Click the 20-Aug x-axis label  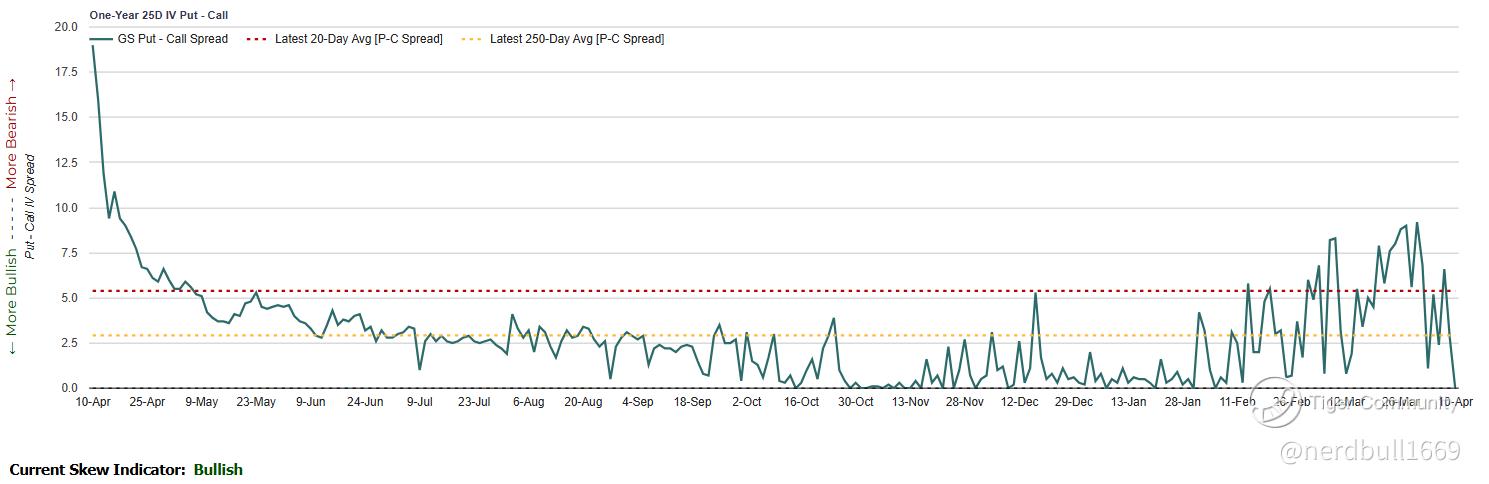(583, 402)
